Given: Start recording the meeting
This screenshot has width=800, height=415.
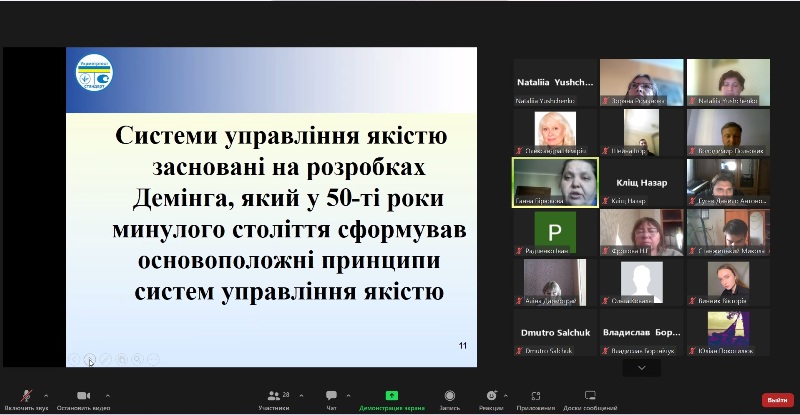Looking at the screenshot, I should pos(449,399).
